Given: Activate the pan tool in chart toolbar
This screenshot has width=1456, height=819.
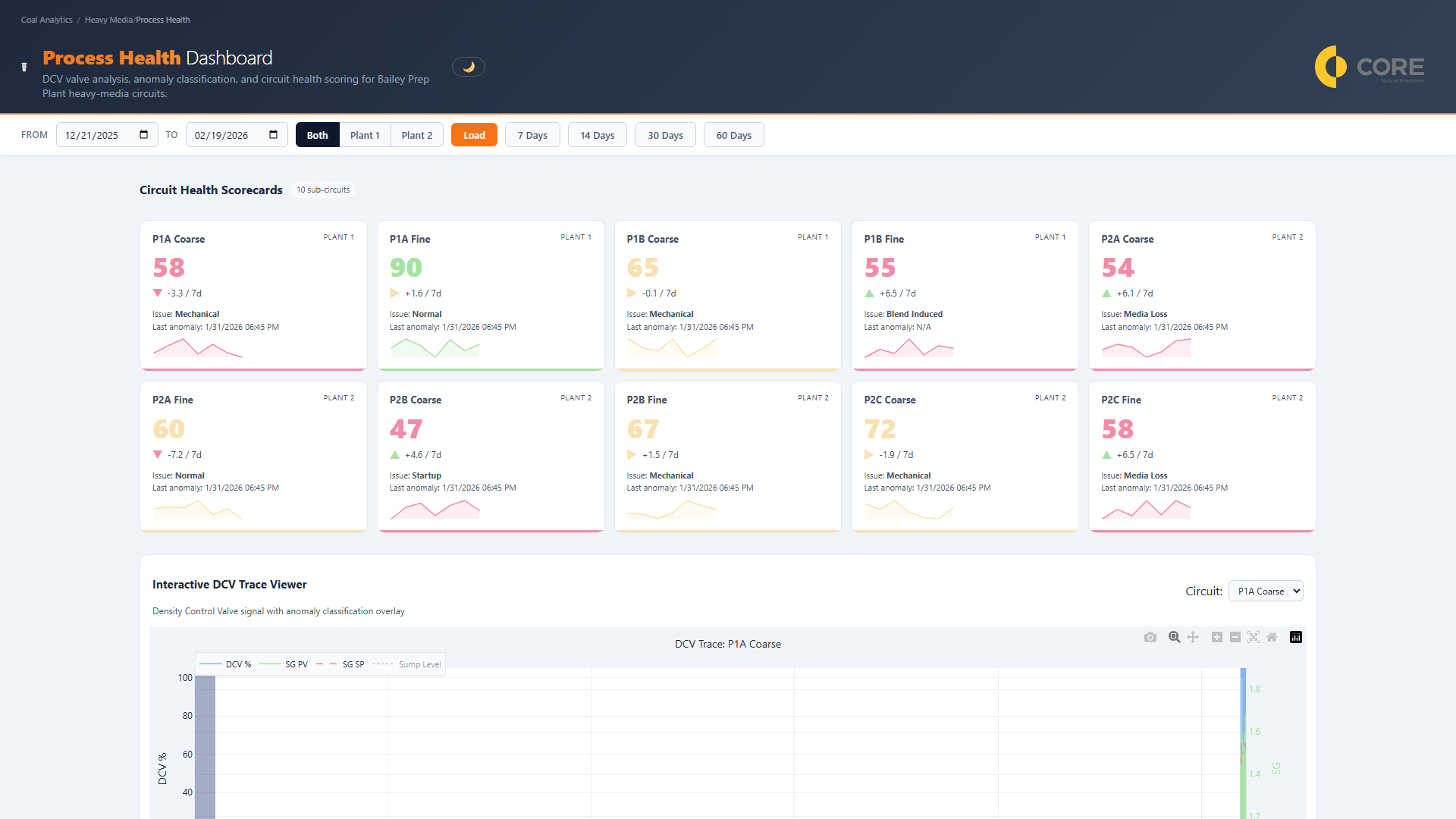Looking at the screenshot, I should point(1193,637).
